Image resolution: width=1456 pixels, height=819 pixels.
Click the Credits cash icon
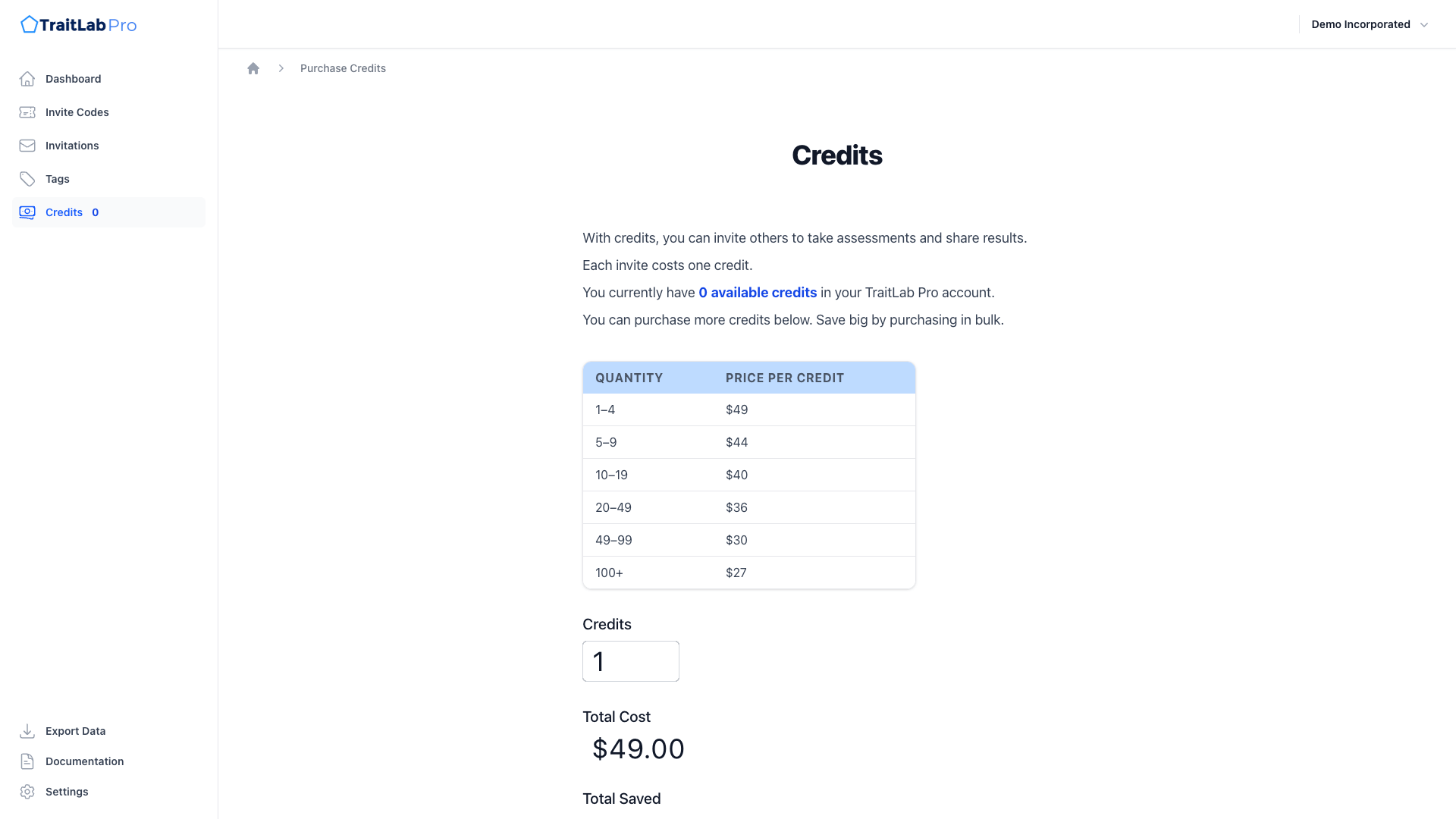27,212
